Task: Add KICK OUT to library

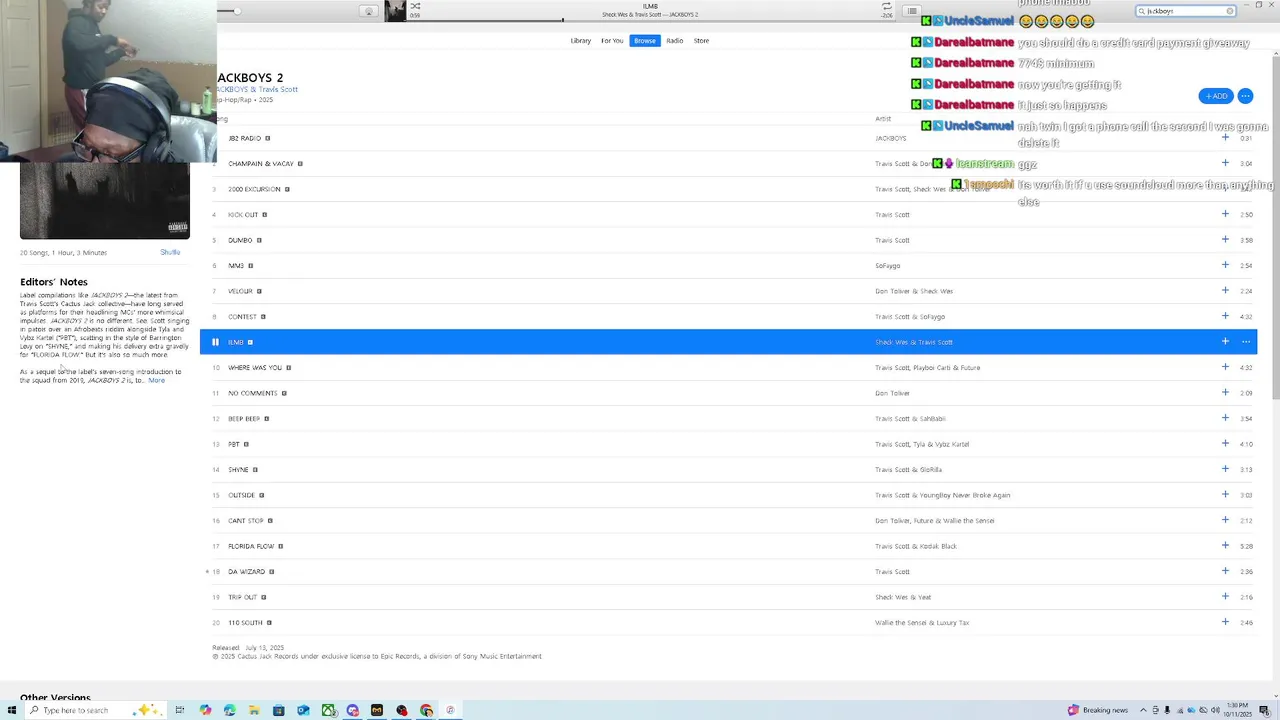Action: (x=1225, y=214)
